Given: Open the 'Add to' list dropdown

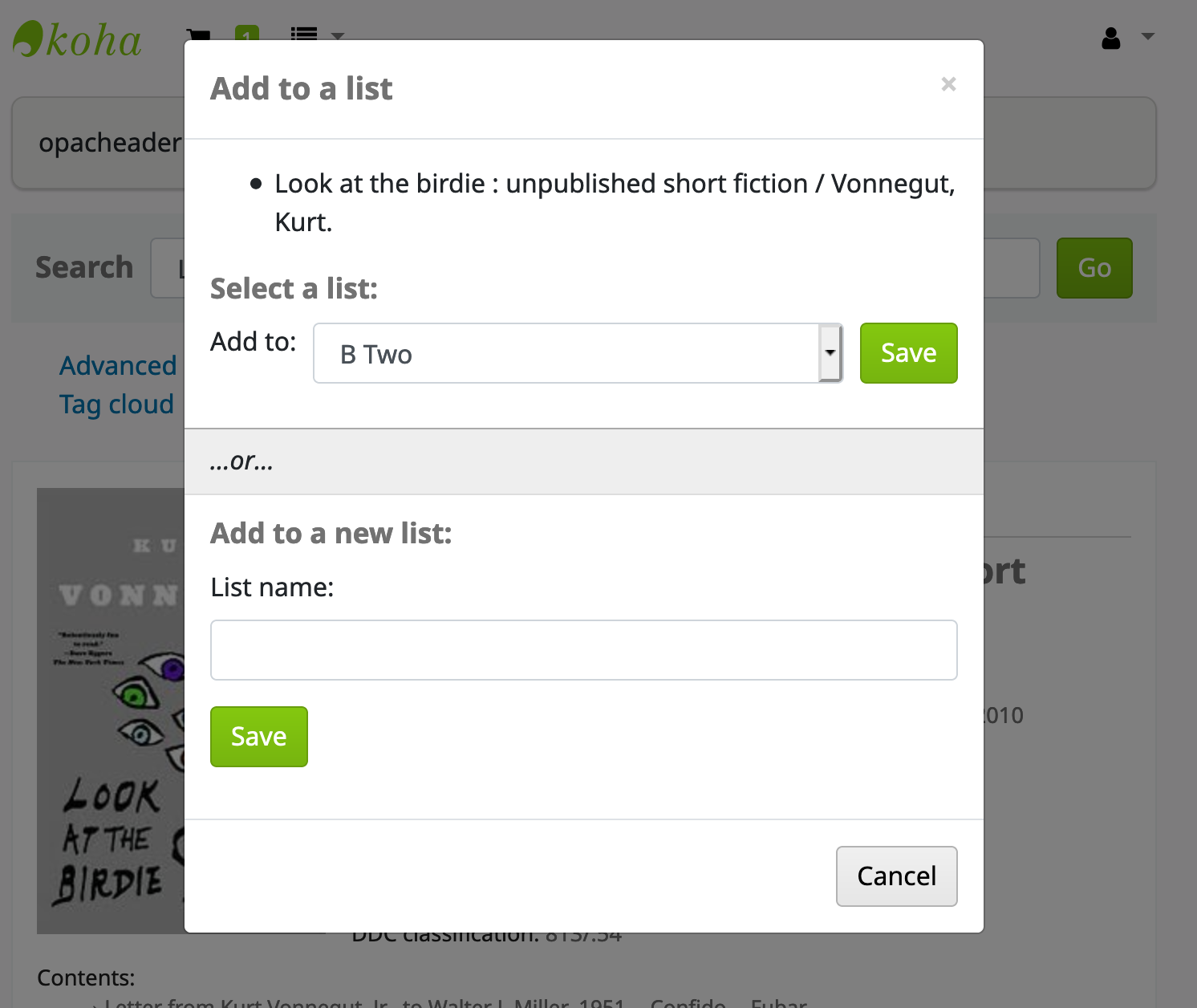Looking at the screenshot, I should [578, 353].
